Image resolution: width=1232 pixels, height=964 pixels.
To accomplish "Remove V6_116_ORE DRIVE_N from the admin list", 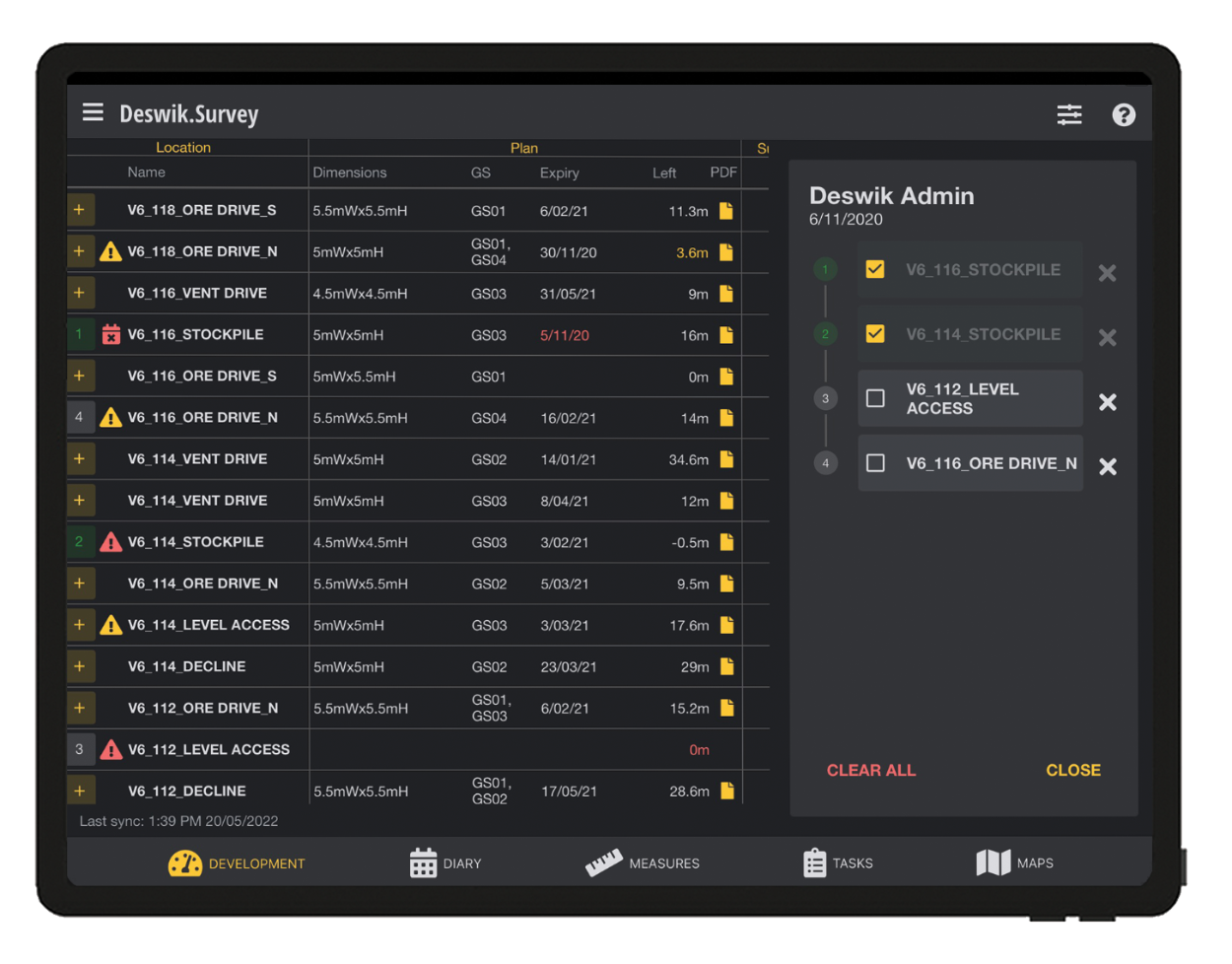I will click(x=1108, y=467).
